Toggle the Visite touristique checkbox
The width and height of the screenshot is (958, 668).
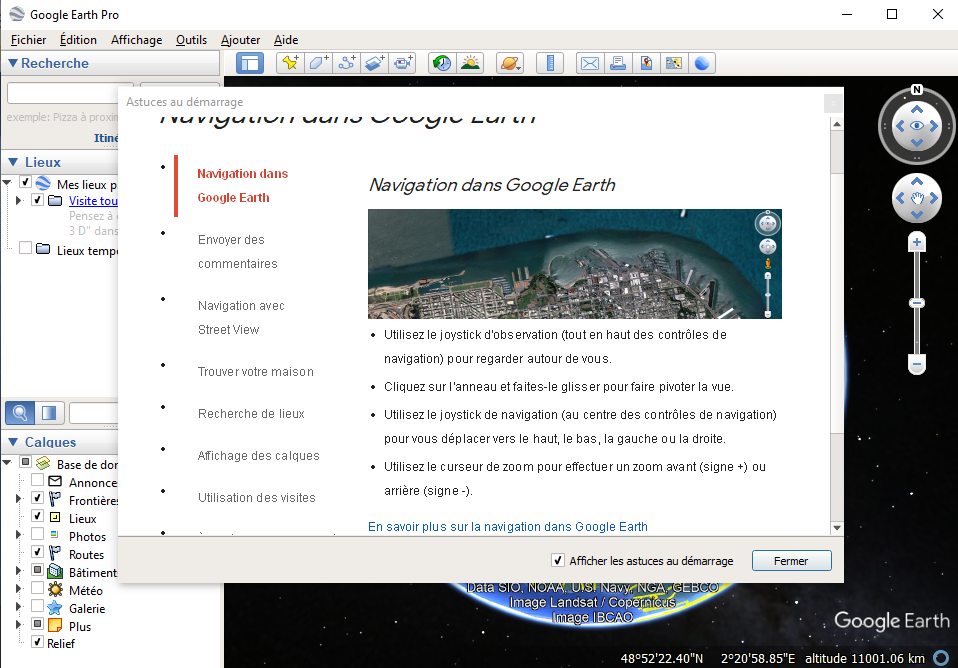tap(37, 200)
